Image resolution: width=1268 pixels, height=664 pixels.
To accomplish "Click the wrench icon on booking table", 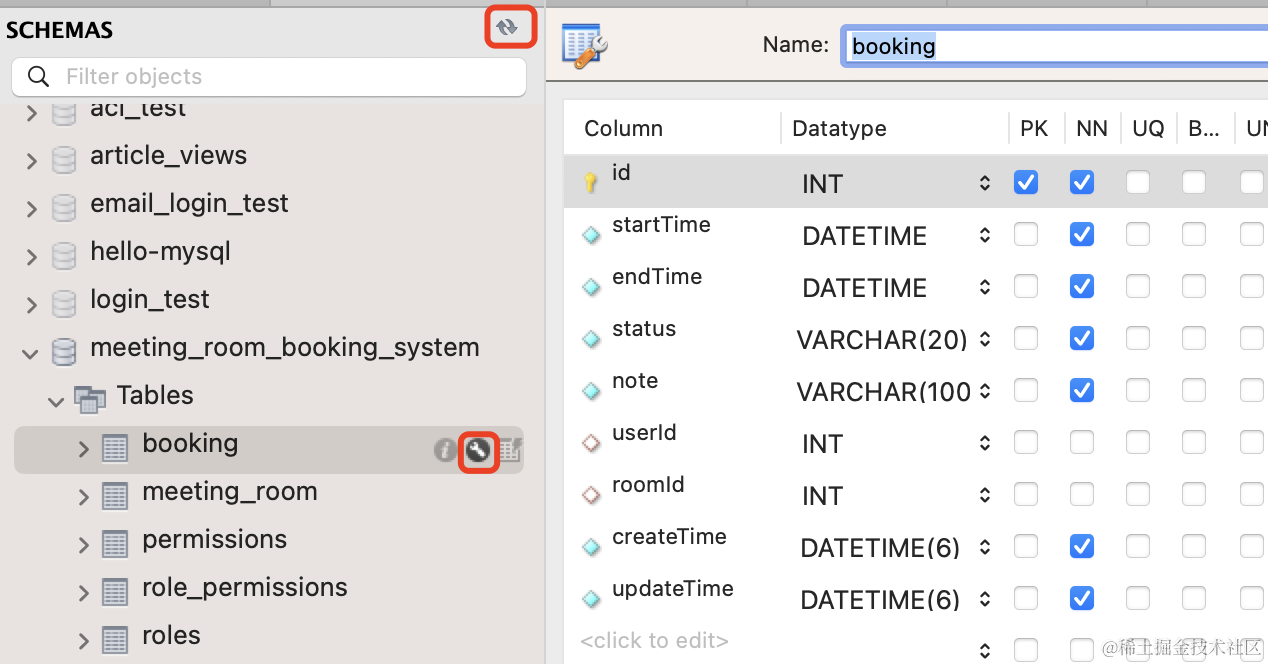I will (x=479, y=452).
